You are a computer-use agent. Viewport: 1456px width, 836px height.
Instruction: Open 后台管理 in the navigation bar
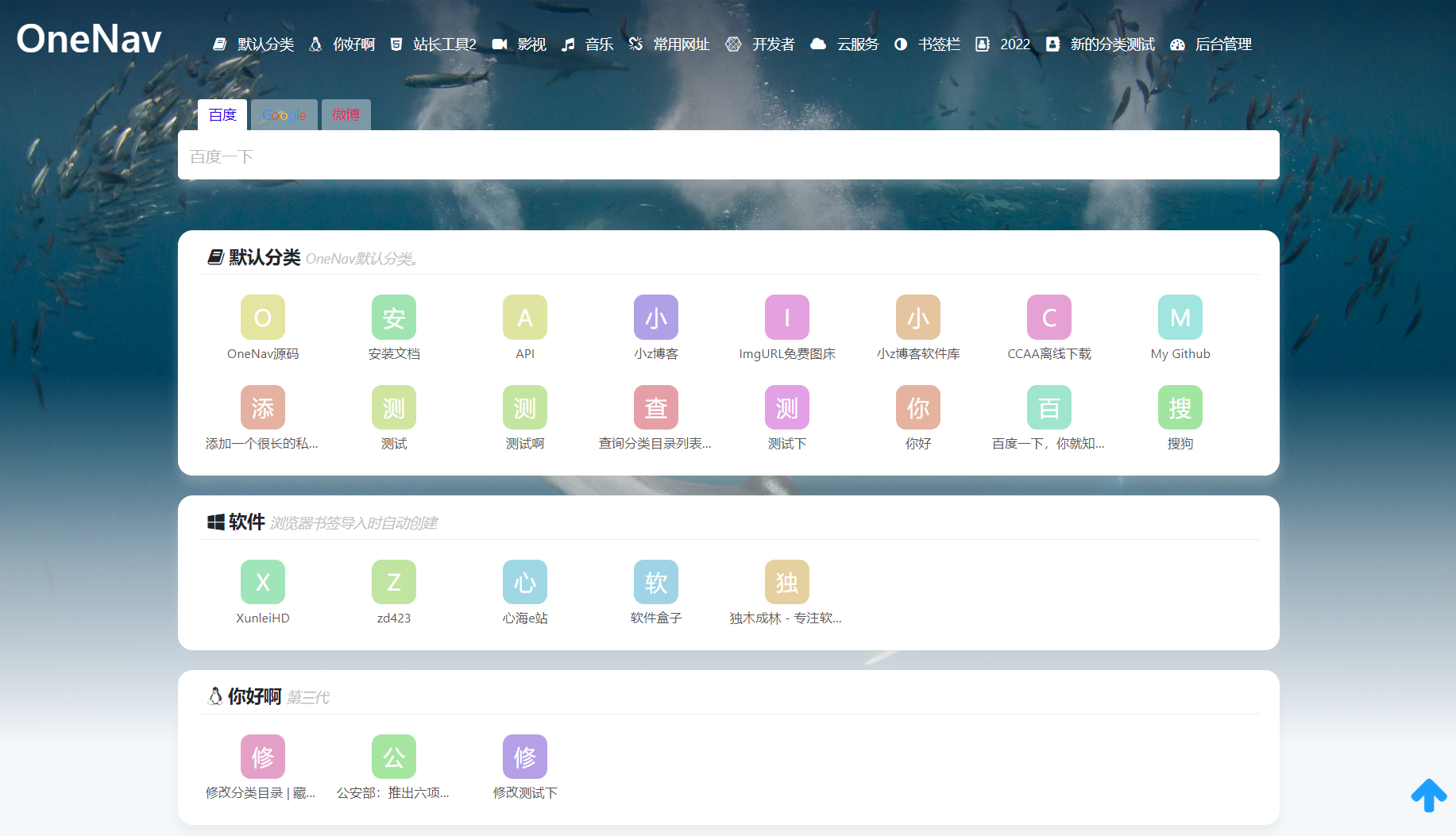coord(1211,44)
